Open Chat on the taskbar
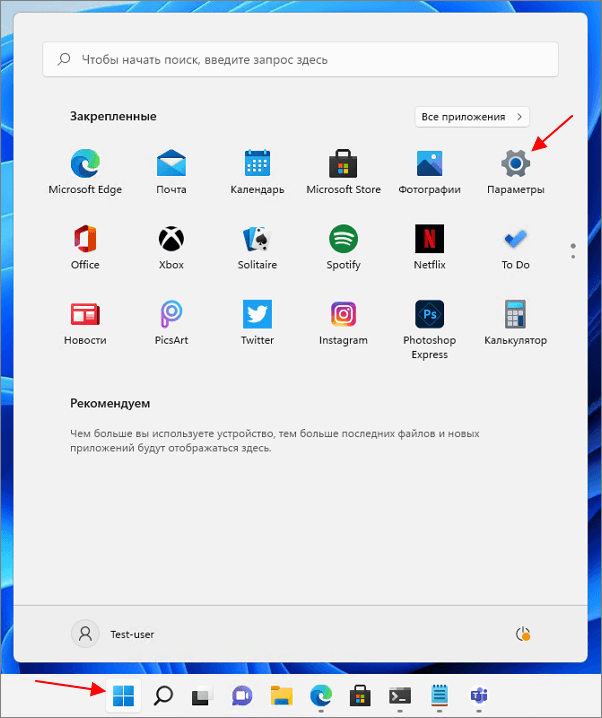 (242, 696)
